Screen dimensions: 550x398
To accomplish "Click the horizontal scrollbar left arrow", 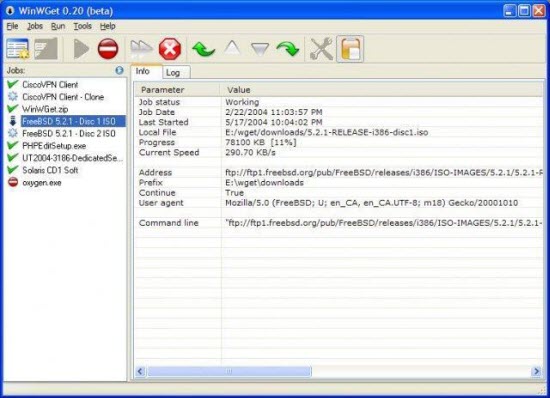I will pyautogui.click(x=140, y=371).
